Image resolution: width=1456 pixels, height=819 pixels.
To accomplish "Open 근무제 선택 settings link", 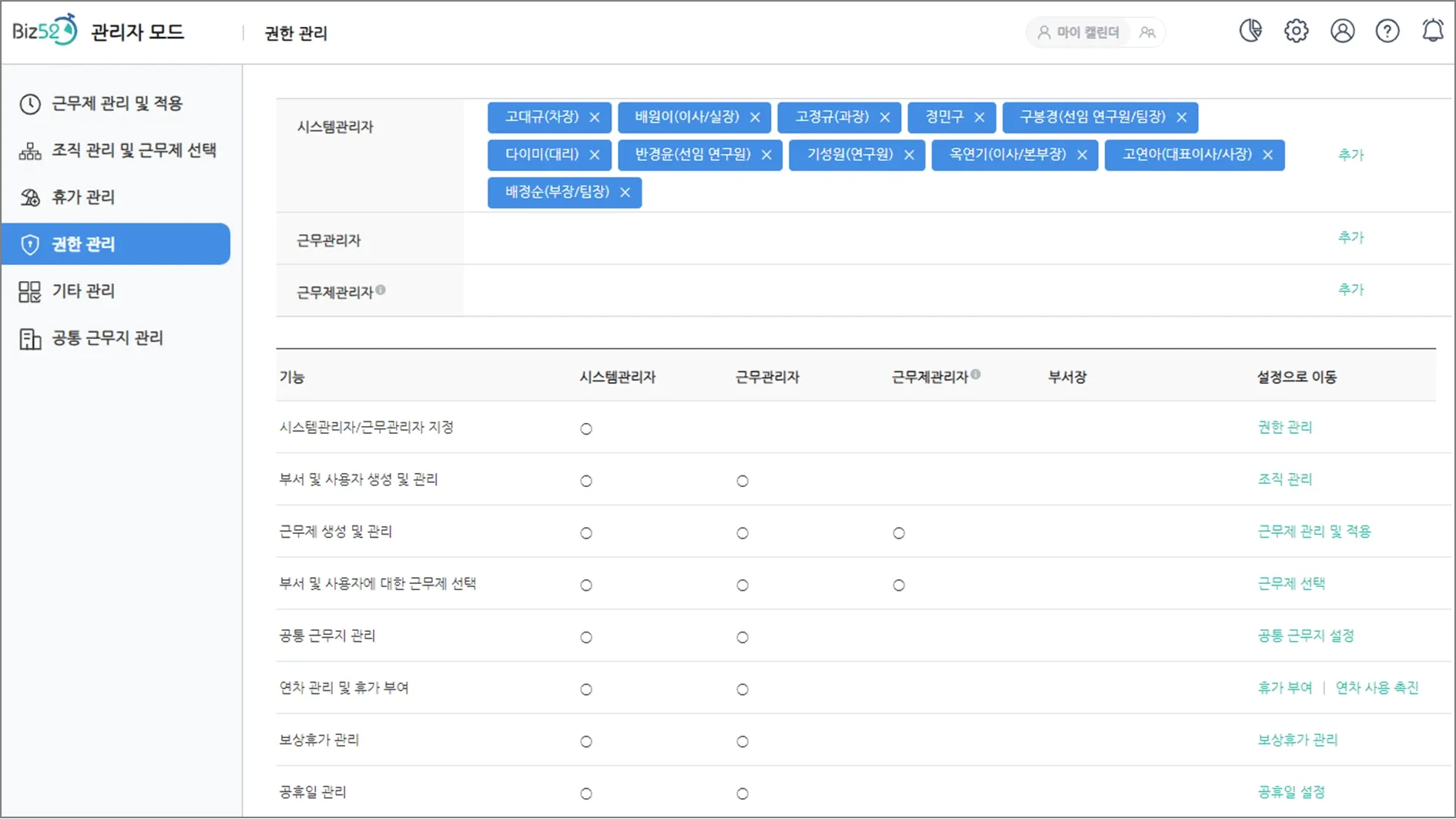I will (1291, 584).
